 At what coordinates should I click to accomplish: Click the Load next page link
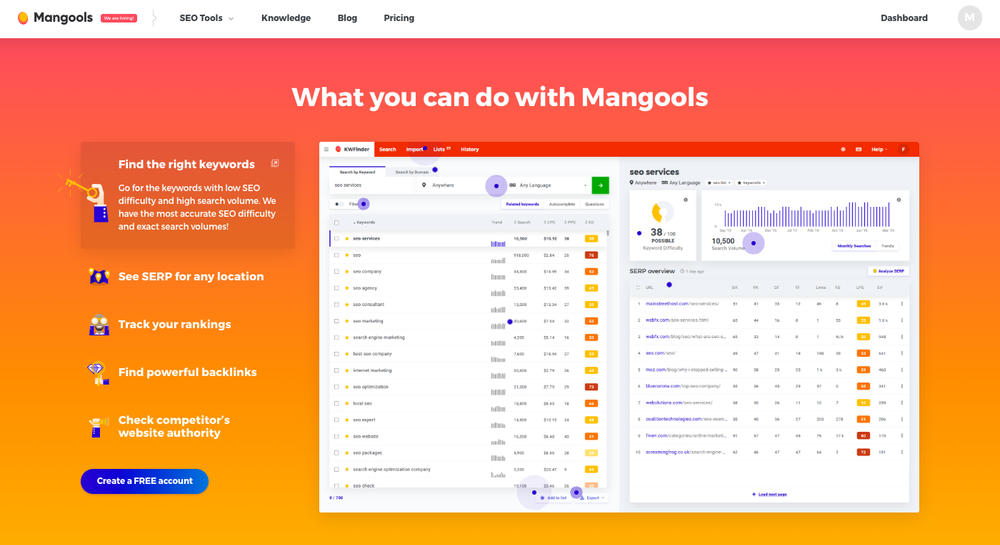[x=769, y=495]
